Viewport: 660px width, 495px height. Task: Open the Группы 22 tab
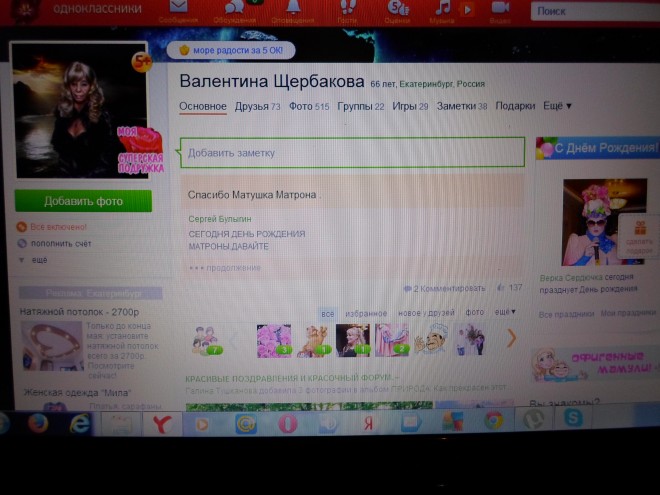[x=361, y=106]
